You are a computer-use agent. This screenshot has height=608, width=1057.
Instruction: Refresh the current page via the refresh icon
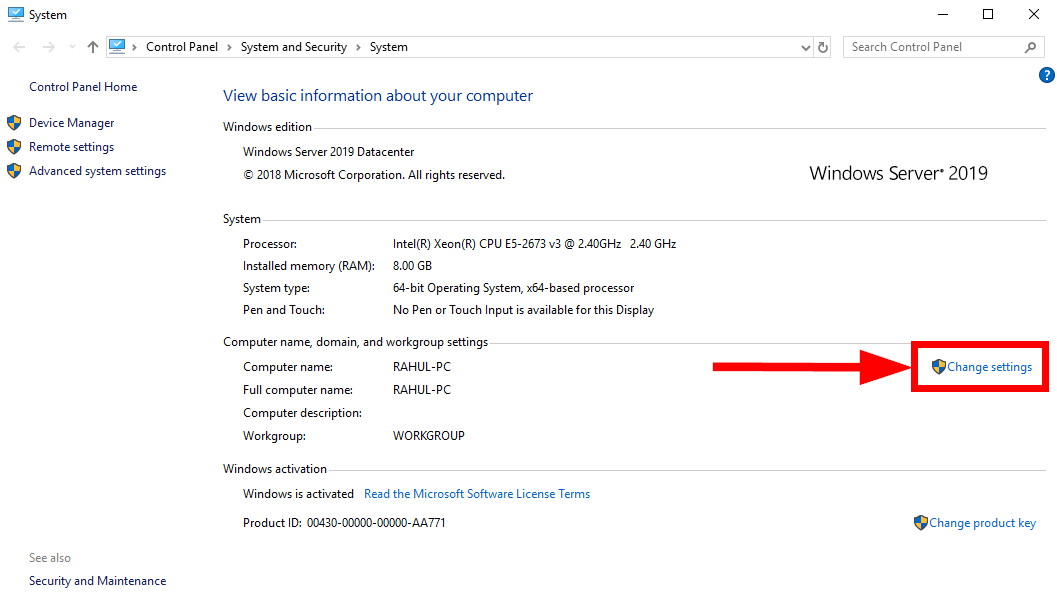822,47
